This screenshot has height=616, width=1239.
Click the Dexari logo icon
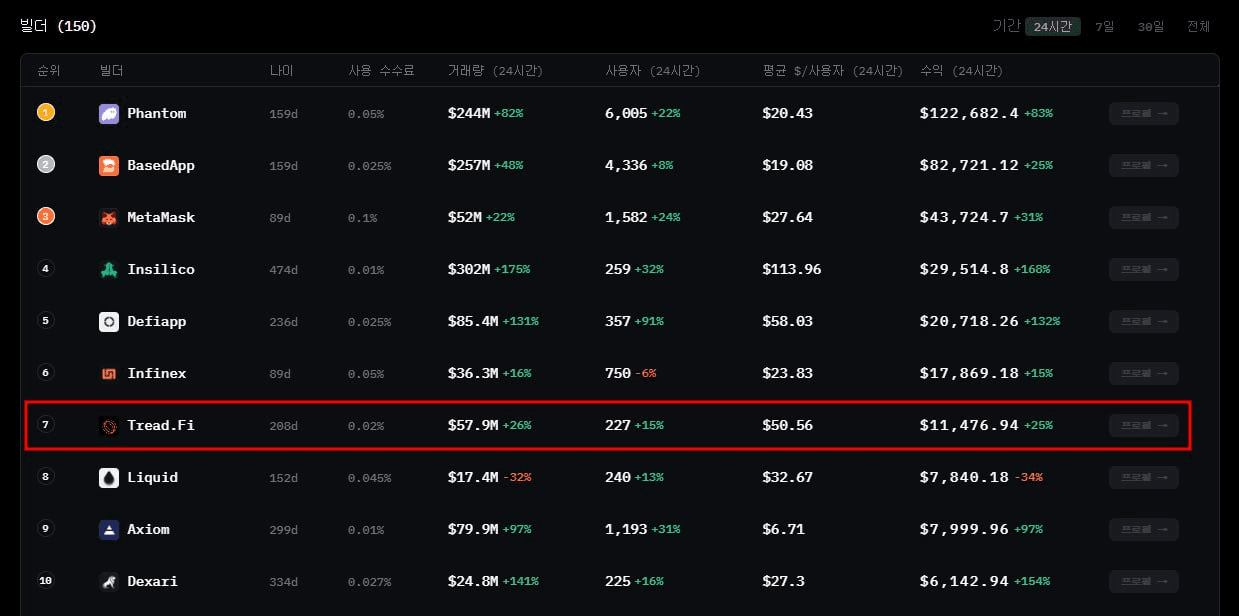click(109, 582)
